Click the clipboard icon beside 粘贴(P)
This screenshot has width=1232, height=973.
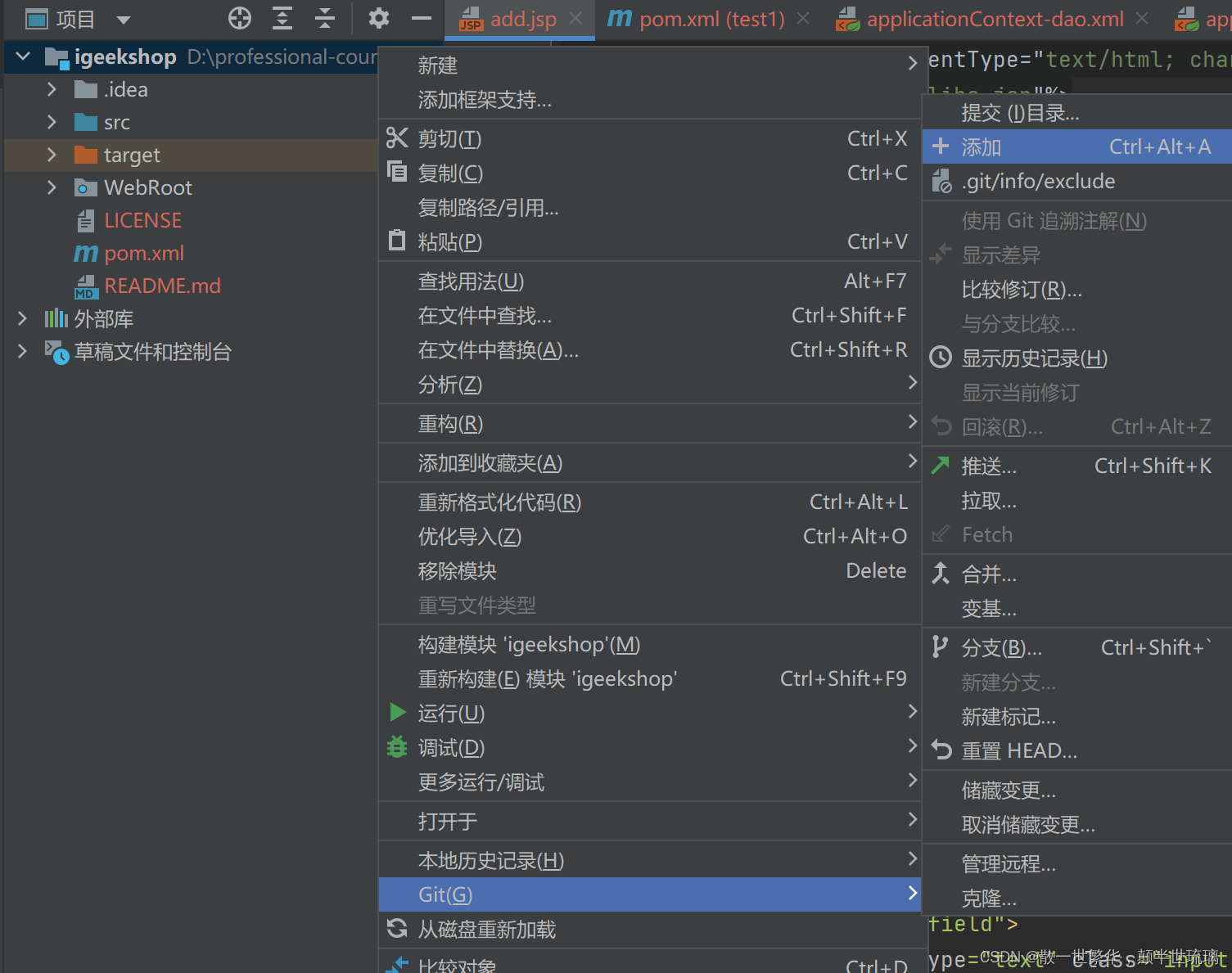click(x=397, y=241)
